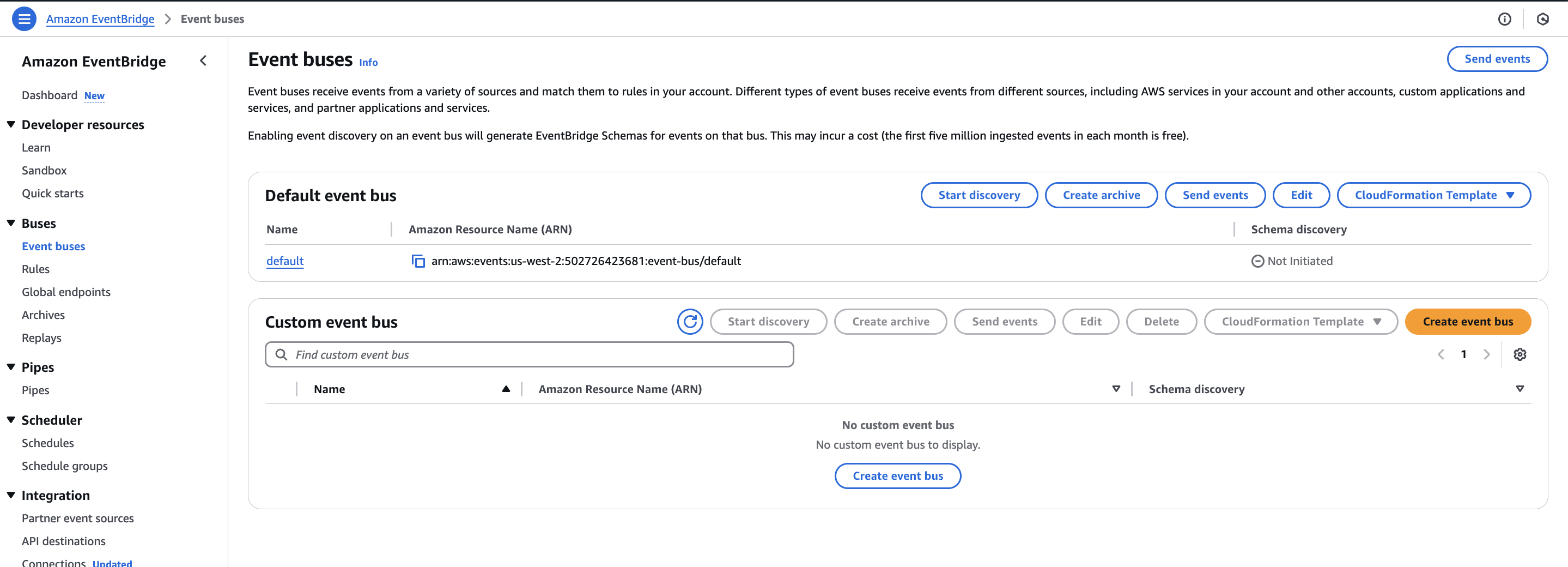Click Not Initiated schema discovery status
This screenshot has height=567, width=1568.
pyautogui.click(x=1292, y=261)
